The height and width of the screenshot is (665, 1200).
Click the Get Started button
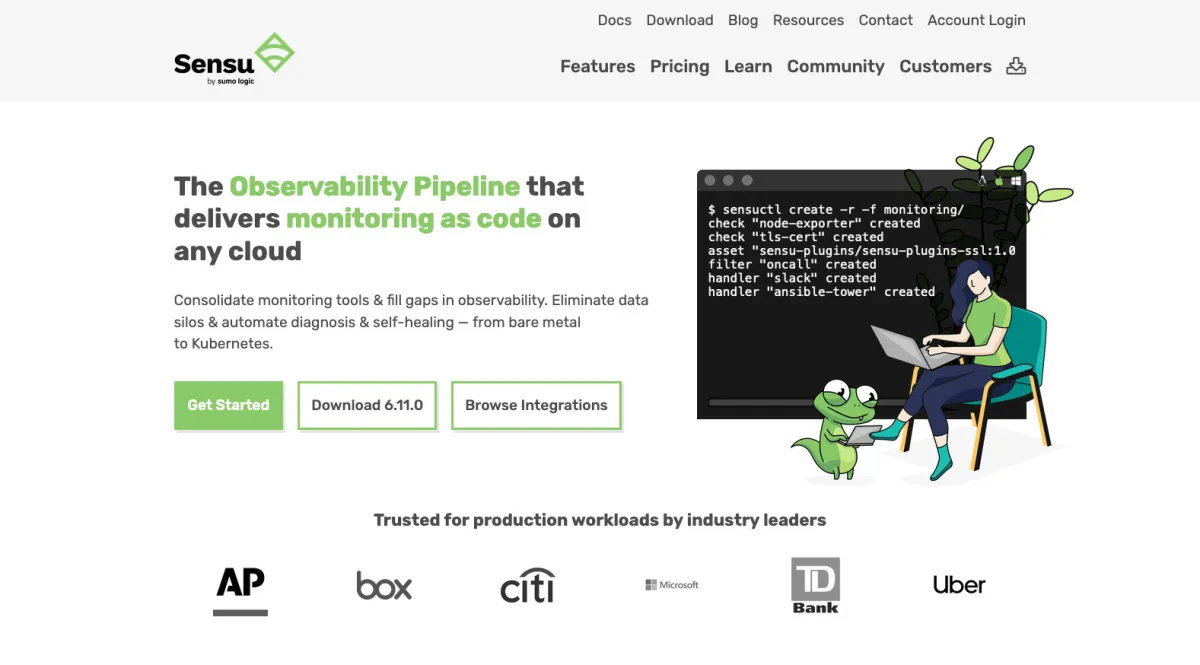pos(229,405)
